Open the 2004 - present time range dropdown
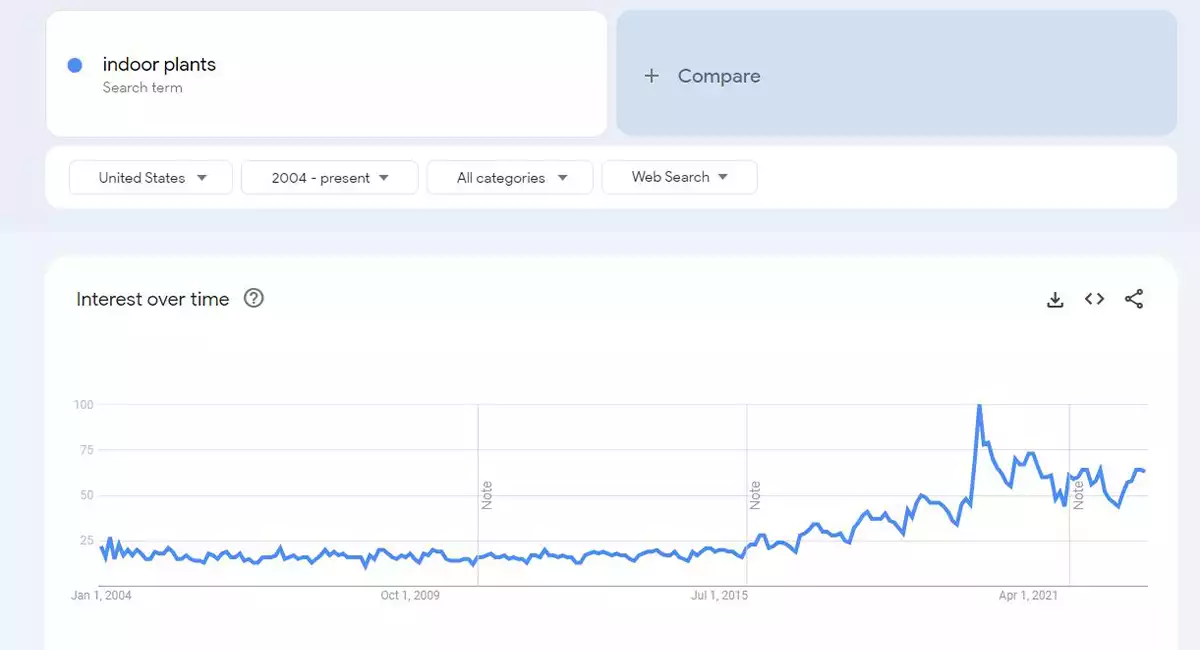Image resolution: width=1200 pixels, height=650 pixels. [x=330, y=177]
